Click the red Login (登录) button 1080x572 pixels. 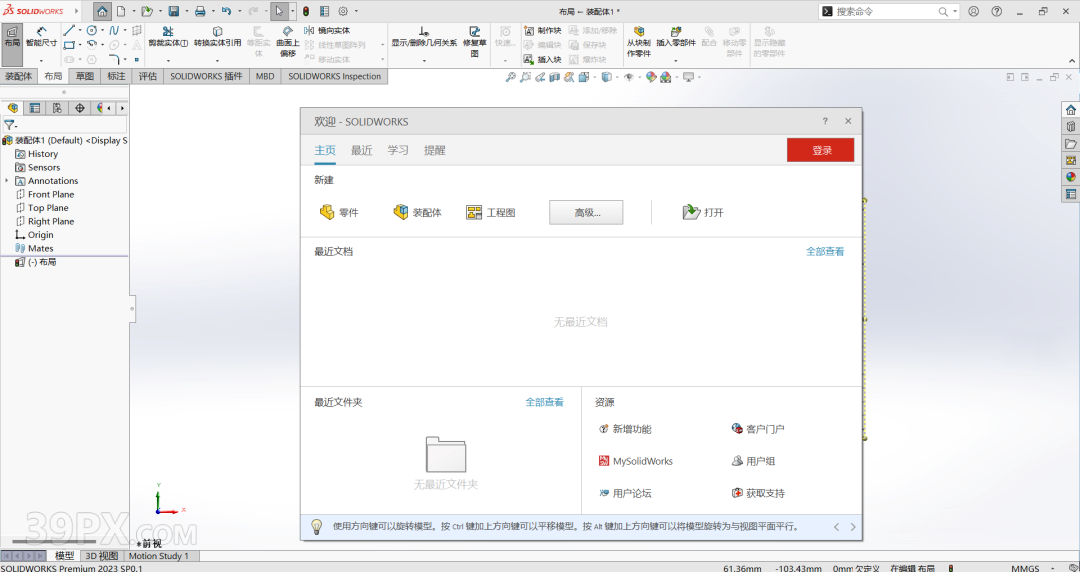tap(820, 150)
